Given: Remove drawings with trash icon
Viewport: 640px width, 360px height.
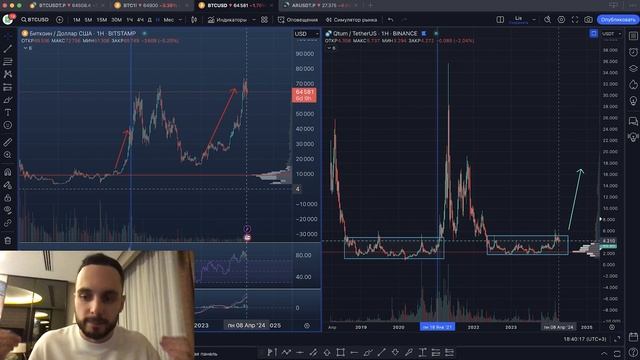Looking at the screenshot, I should (x=8, y=240).
